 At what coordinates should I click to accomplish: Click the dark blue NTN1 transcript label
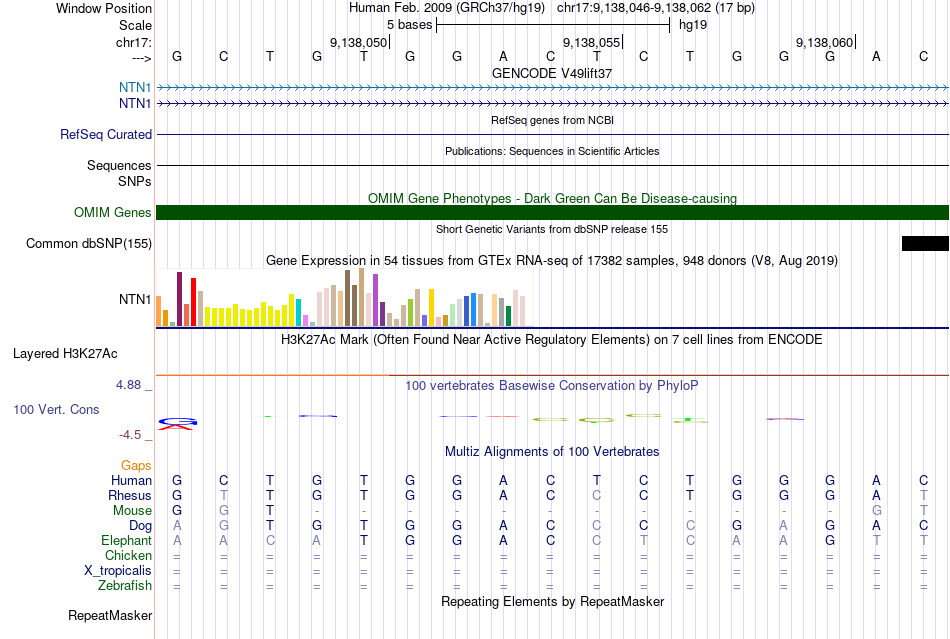coord(135,104)
